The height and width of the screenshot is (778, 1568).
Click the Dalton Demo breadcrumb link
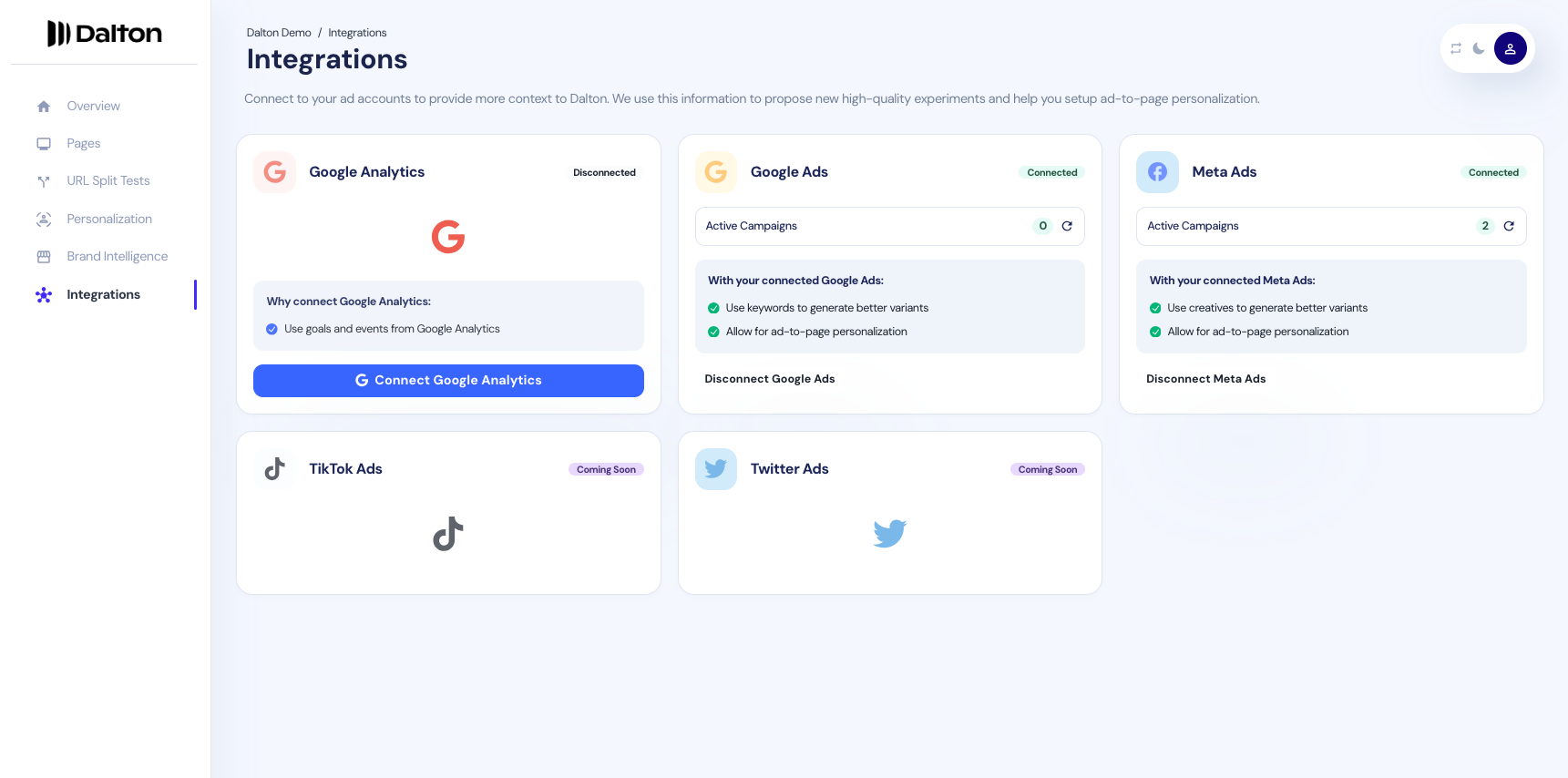[x=279, y=33]
